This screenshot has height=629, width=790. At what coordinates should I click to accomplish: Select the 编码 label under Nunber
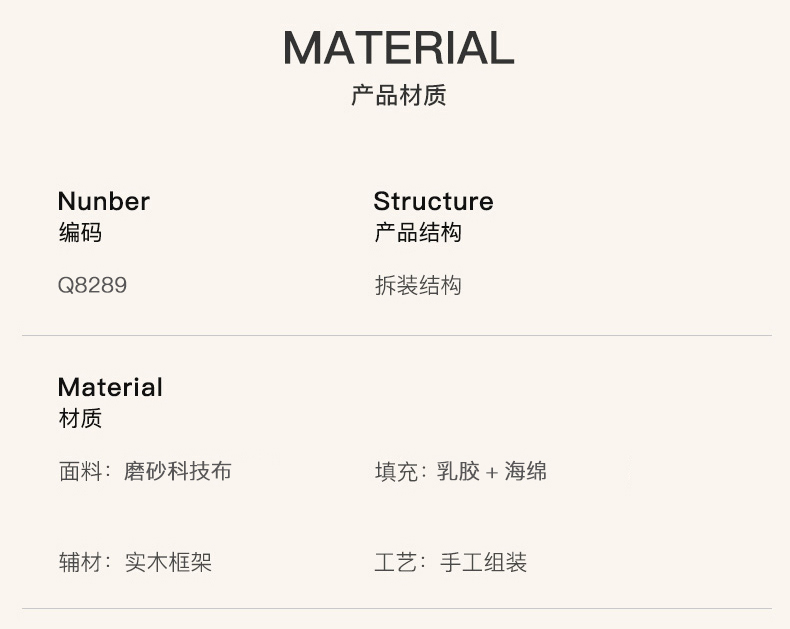tap(80, 234)
